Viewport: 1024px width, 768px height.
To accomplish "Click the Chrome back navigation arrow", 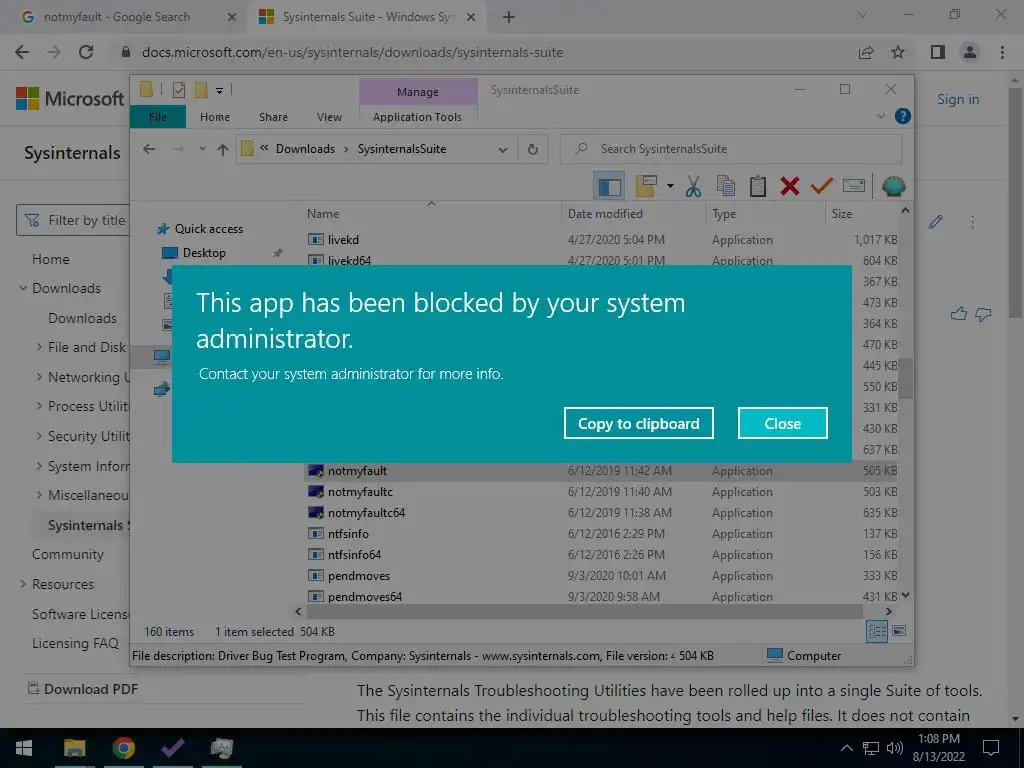I will 22,52.
